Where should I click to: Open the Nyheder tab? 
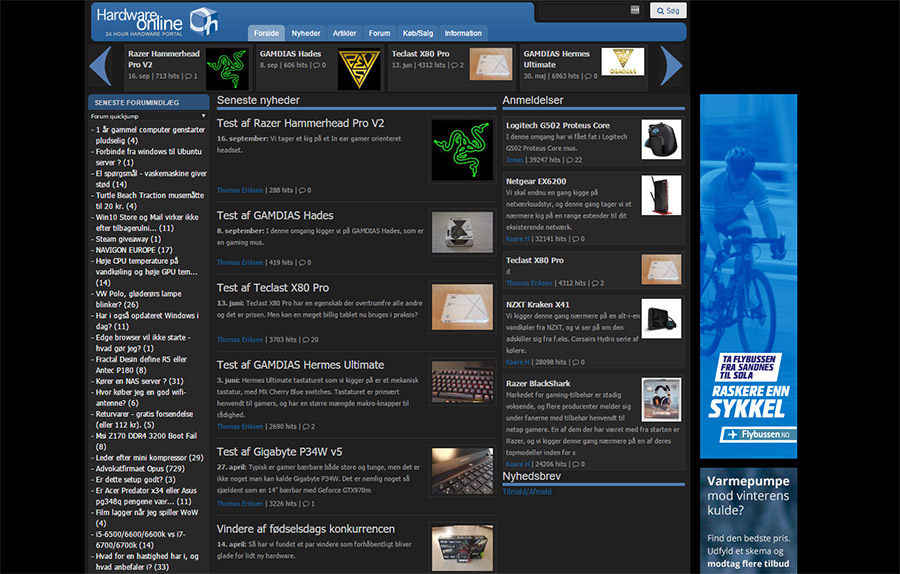tap(305, 33)
